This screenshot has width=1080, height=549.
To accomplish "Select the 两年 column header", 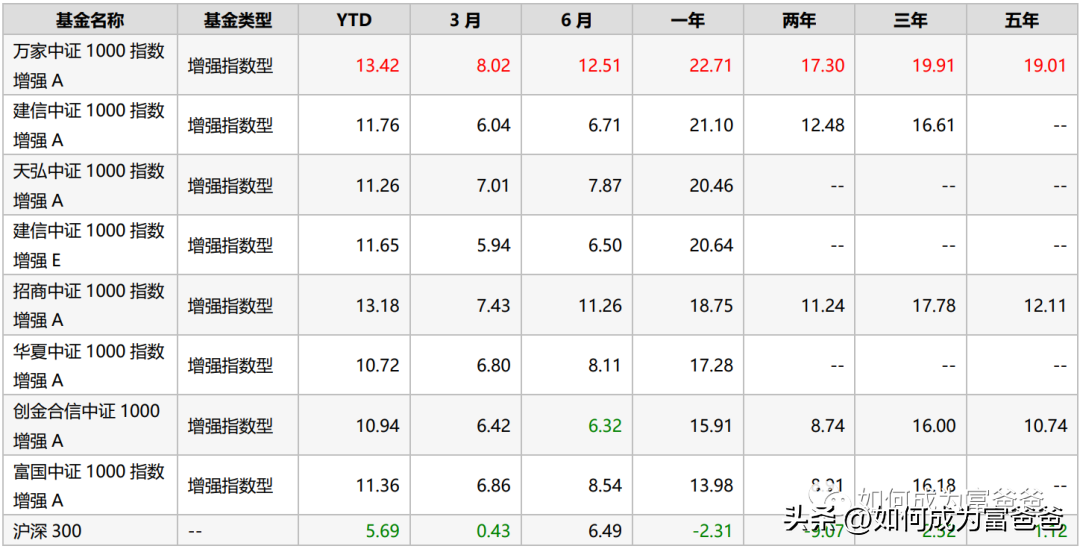I will [799, 20].
